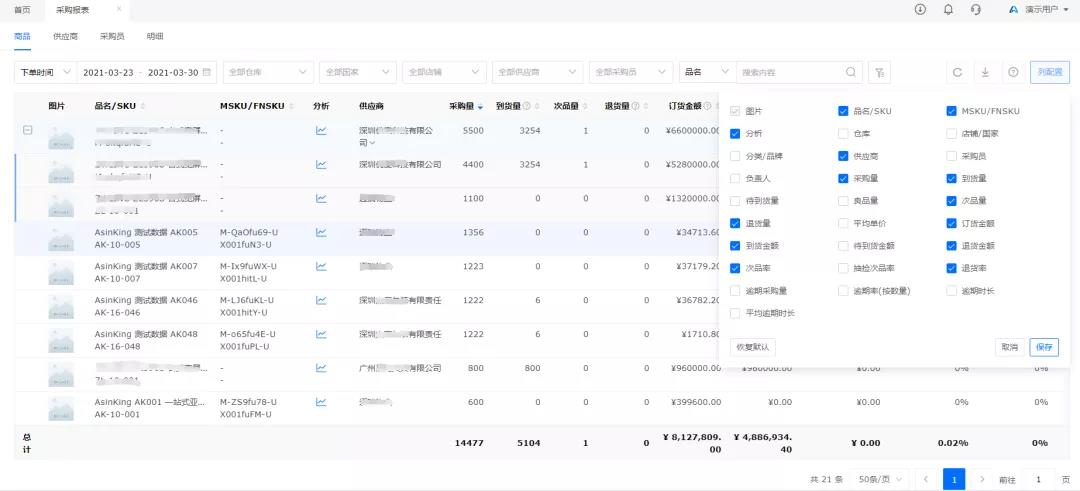Click the refresh icon button
This screenshot has height=491, width=1080.
click(957, 72)
